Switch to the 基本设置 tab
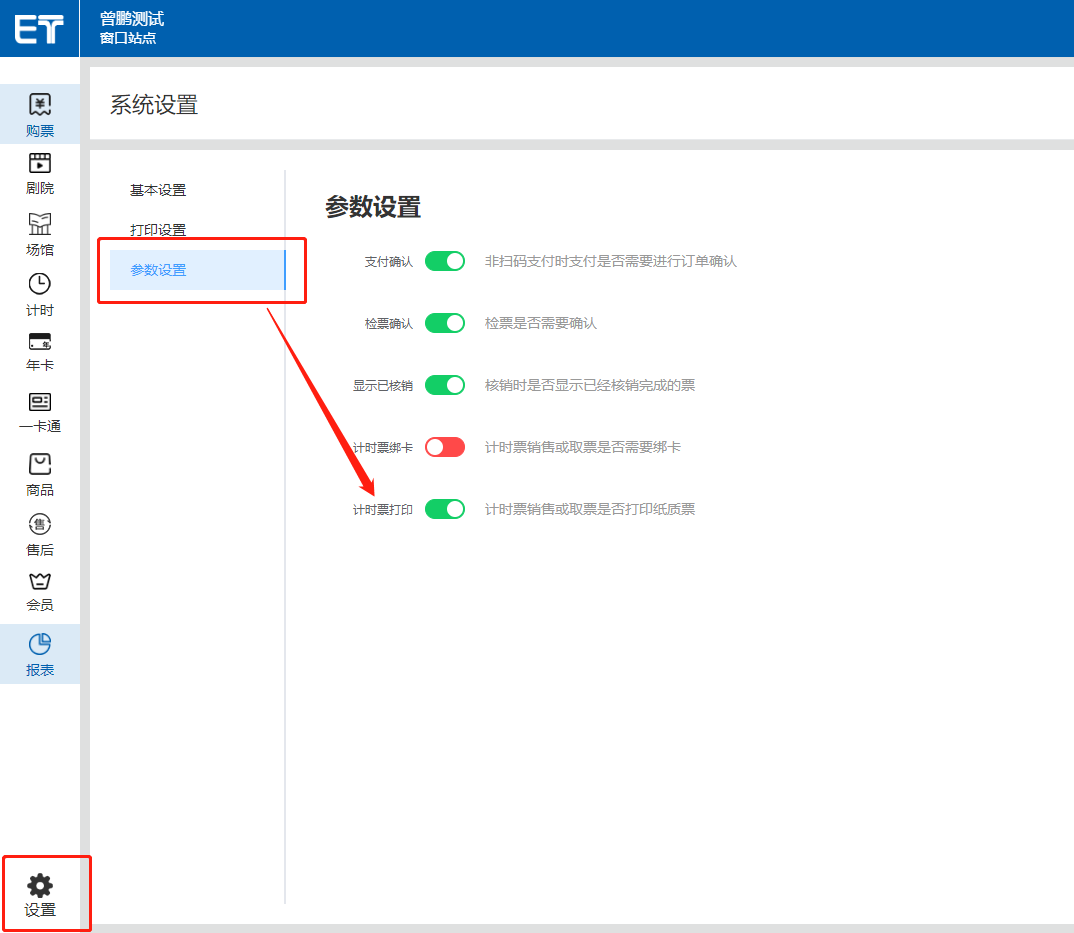Screen dimensions: 1074x933 click(158, 190)
